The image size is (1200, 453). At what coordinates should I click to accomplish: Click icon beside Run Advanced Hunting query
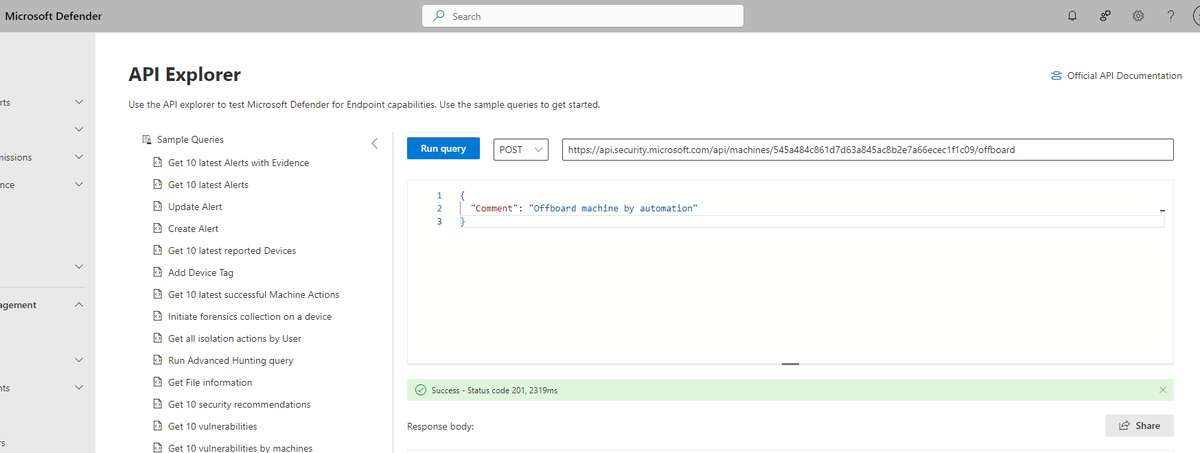pos(157,361)
